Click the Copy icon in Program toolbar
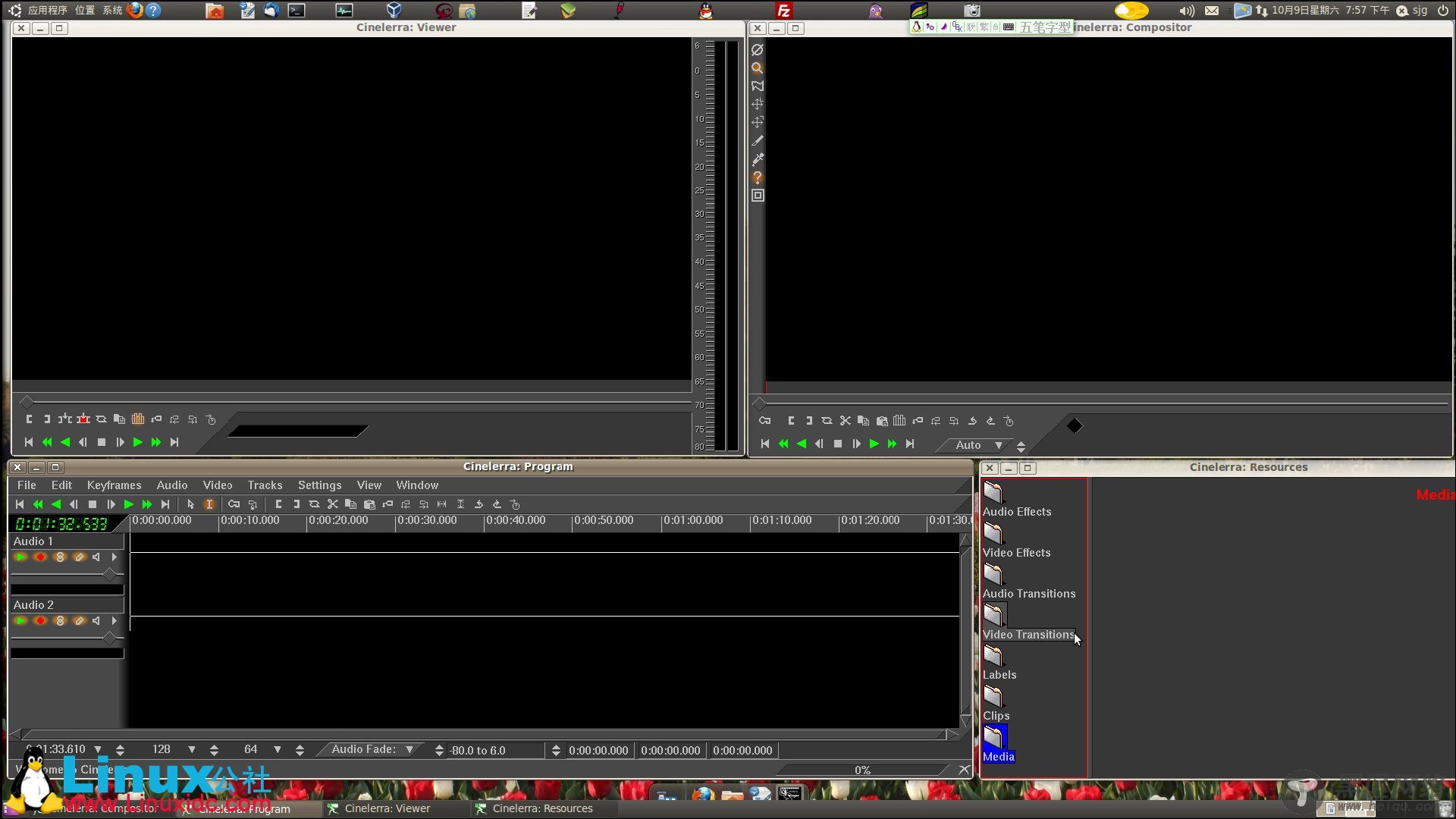Viewport: 1456px width, 819px height. pyautogui.click(x=350, y=504)
